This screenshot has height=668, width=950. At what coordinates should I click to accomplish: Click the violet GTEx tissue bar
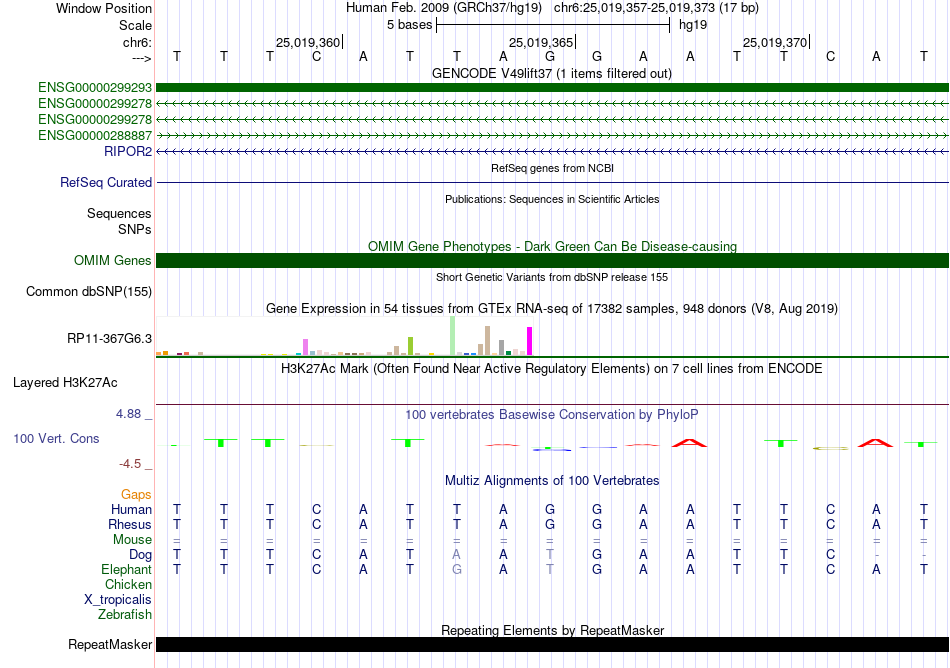(x=305, y=347)
